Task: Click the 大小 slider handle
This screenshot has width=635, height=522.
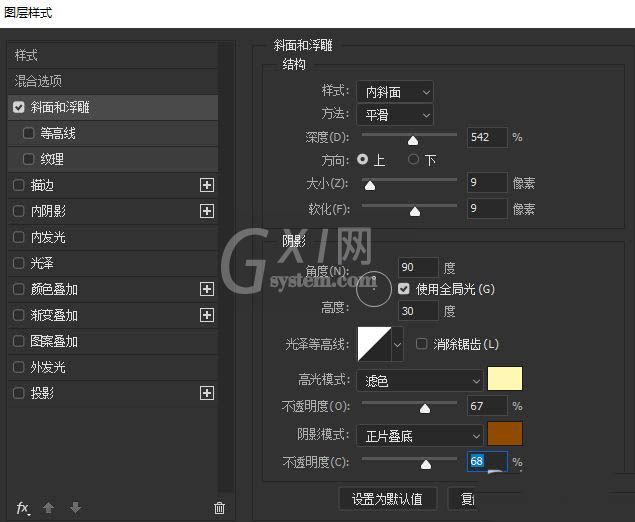Action: tap(370, 185)
